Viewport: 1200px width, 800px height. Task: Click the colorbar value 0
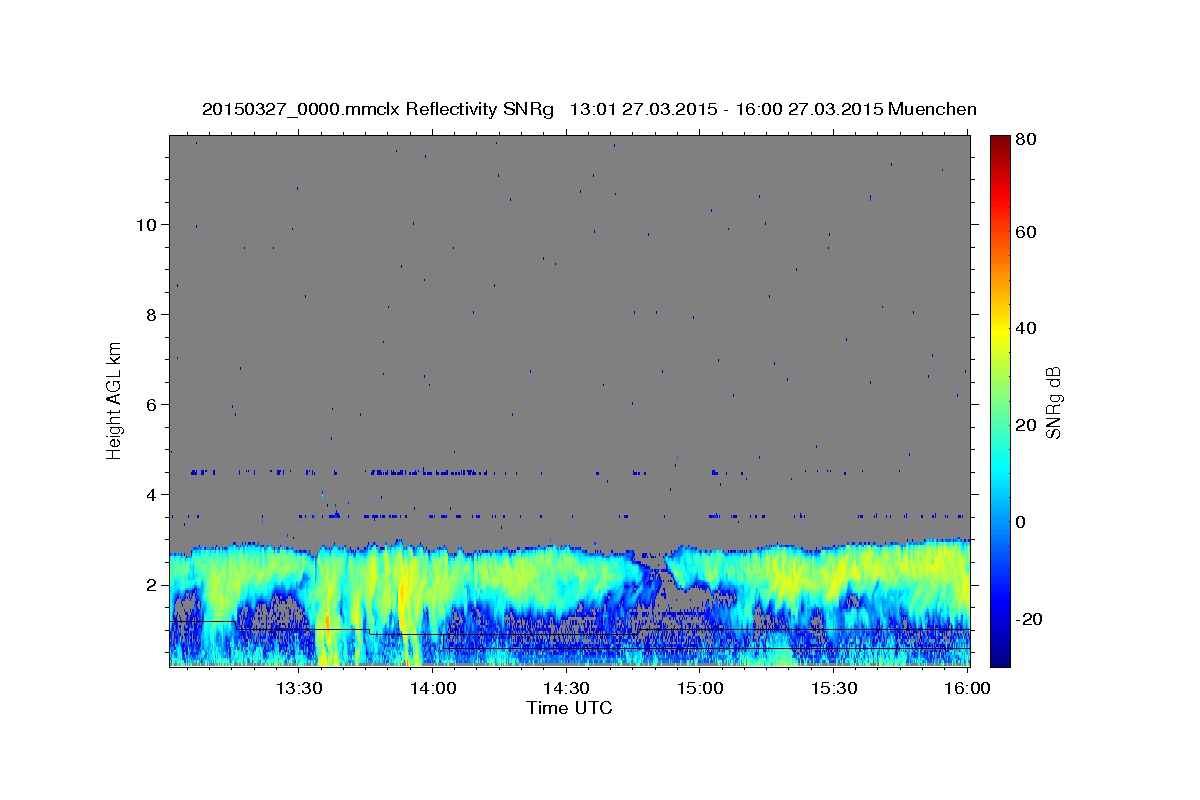[1022, 522]
